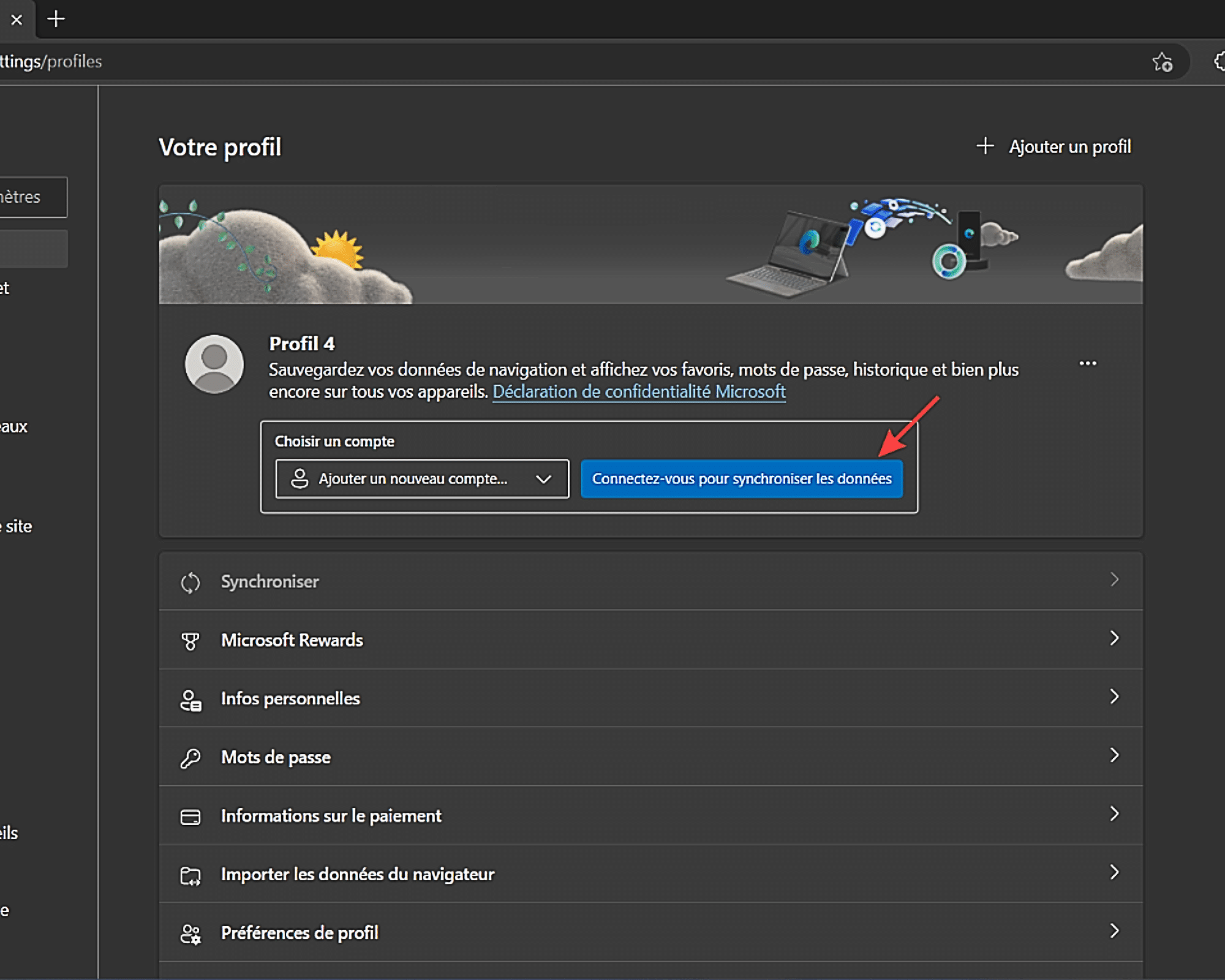Expand the Importer les données chevron
Image resolution: width=1225 pixels, height=980 pixels.
pyautogui.click(x=1115, y=872)
